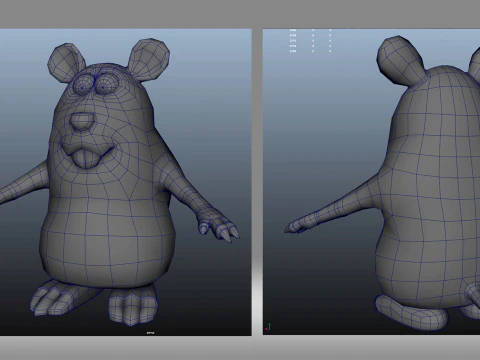Select the back of the body in right viewport
The height and width of the screenshot is (360, 480).
tap(430, 187)
